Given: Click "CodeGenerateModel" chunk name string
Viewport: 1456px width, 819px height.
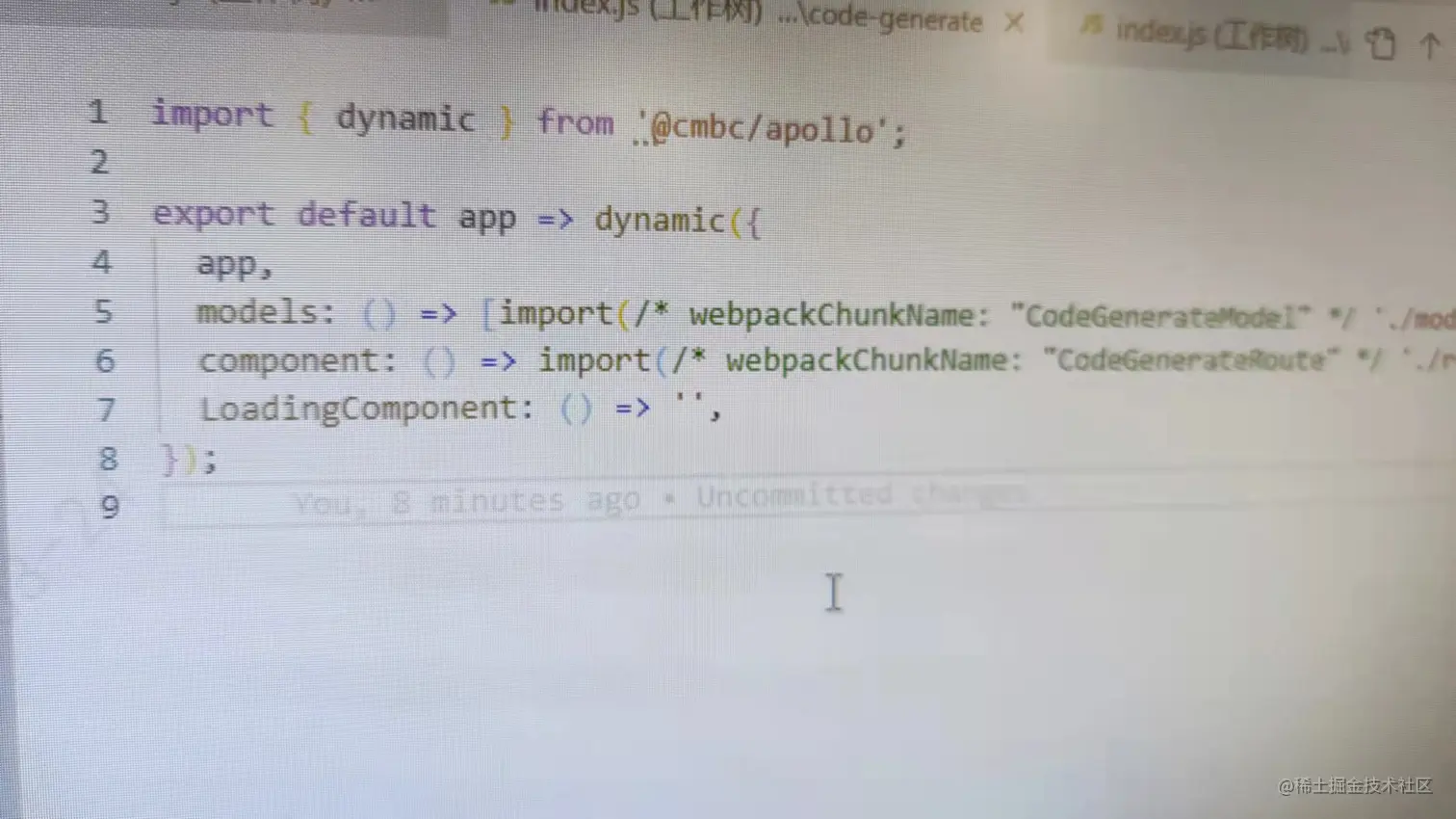Looking at the screenshot, I should tap(1160, 317).
